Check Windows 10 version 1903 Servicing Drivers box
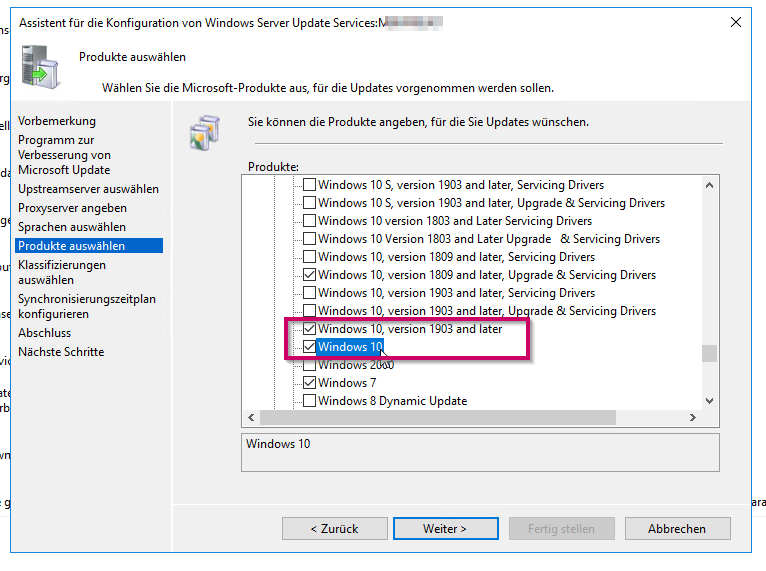The height and width of the screenshot is (571, 766). [x=309, y=293]
